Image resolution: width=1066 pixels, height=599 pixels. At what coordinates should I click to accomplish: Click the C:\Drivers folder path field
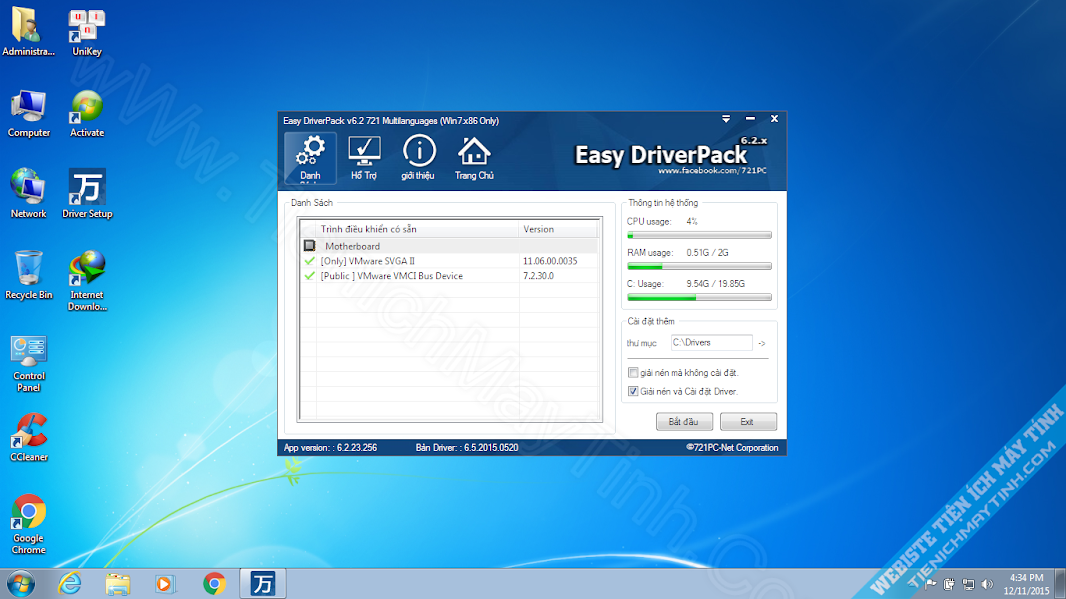click(x=711, y=343)
